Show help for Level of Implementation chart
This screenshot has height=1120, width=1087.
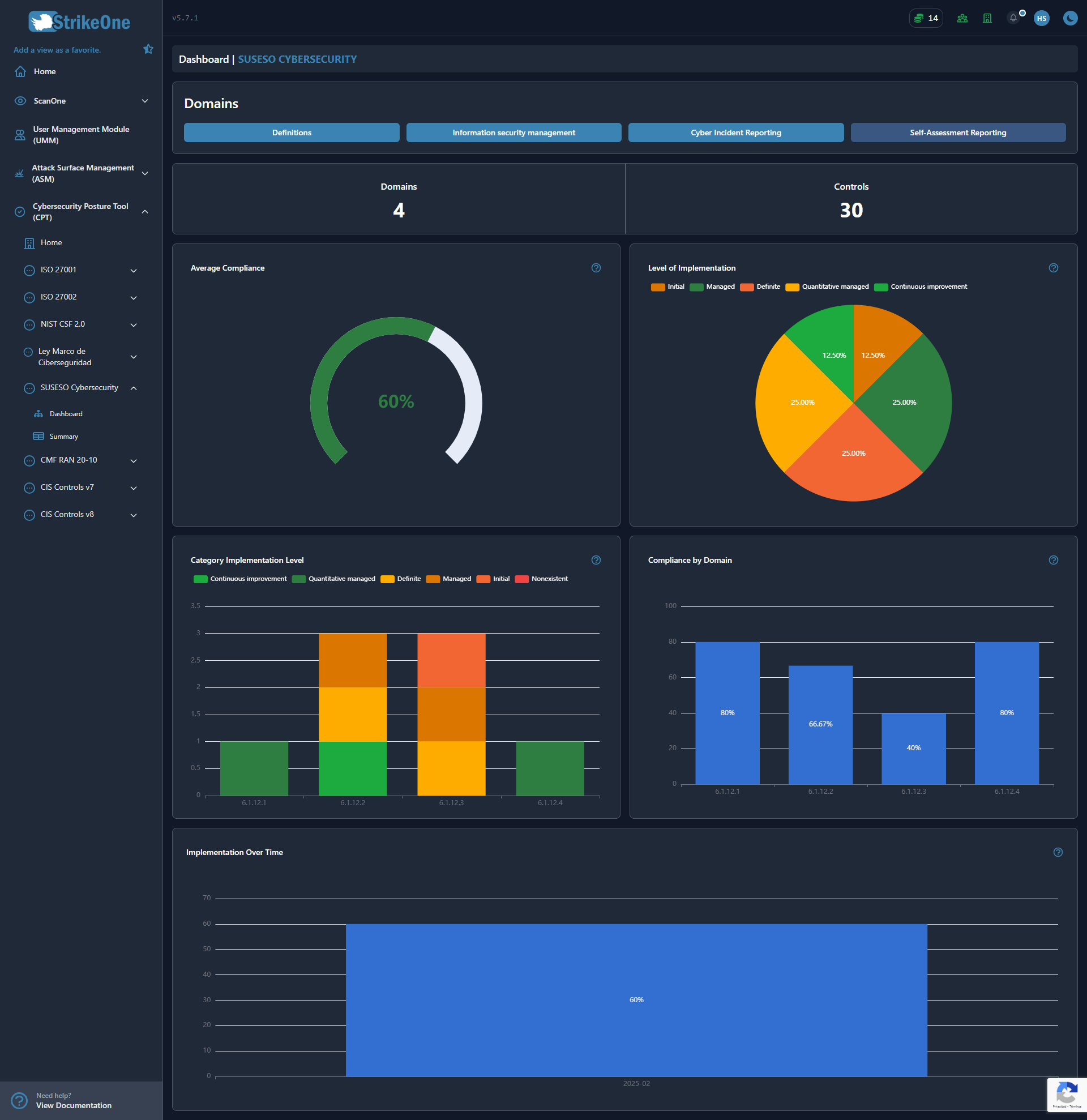pyautogui.click(x=1053, y=268)
